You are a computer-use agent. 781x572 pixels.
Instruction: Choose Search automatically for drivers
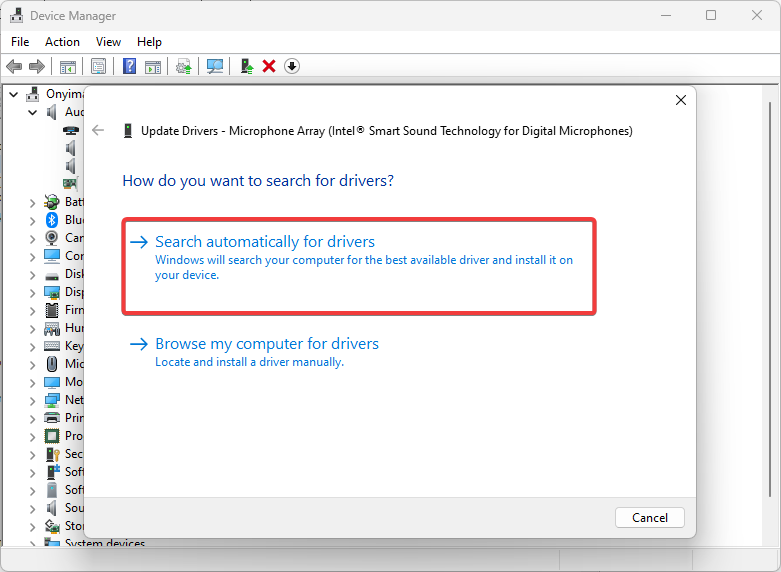359,266
